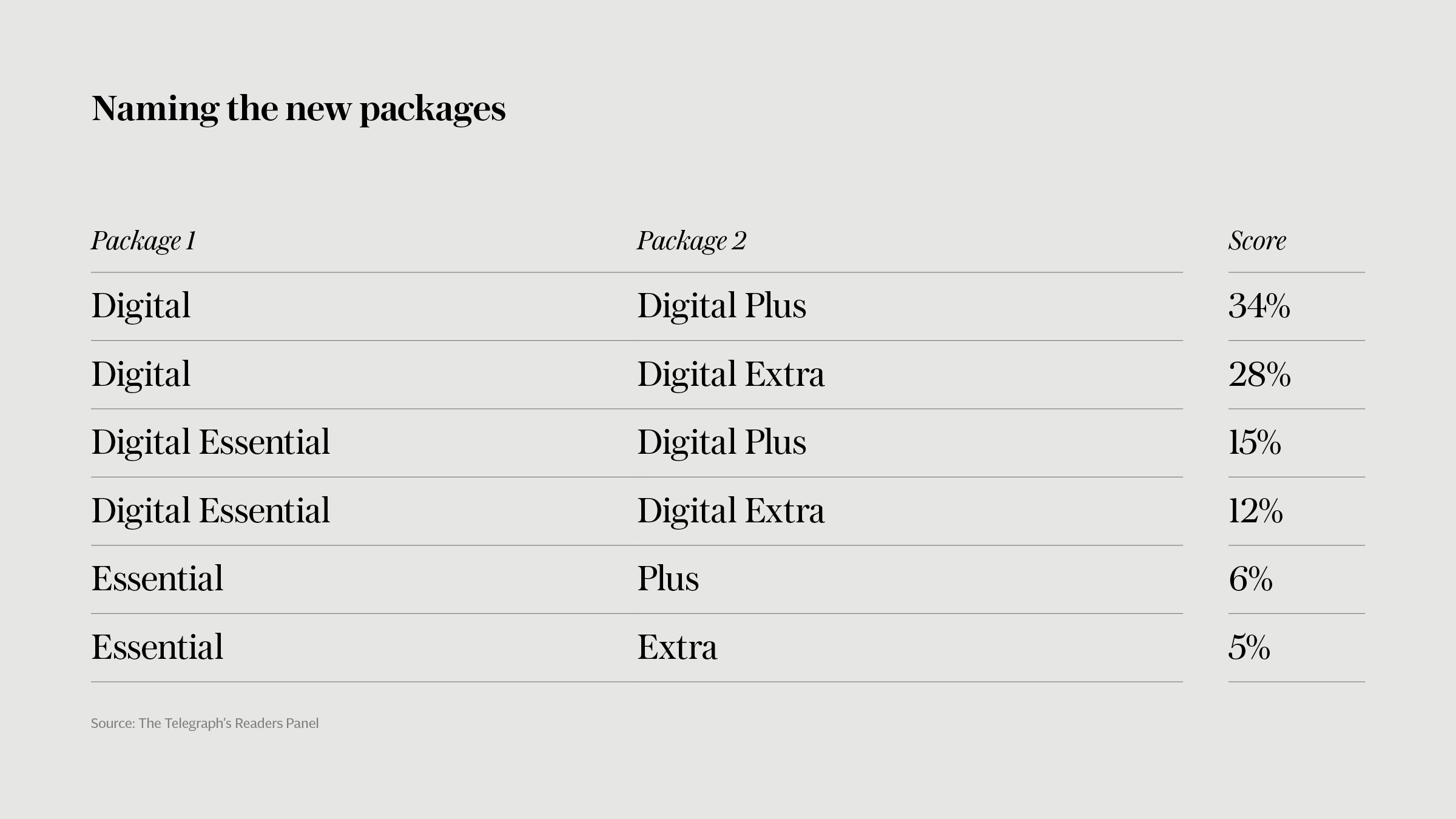Click 'Extra' in the last row
Viewport: 1456px width, 819px height.
tap(677, 647)
